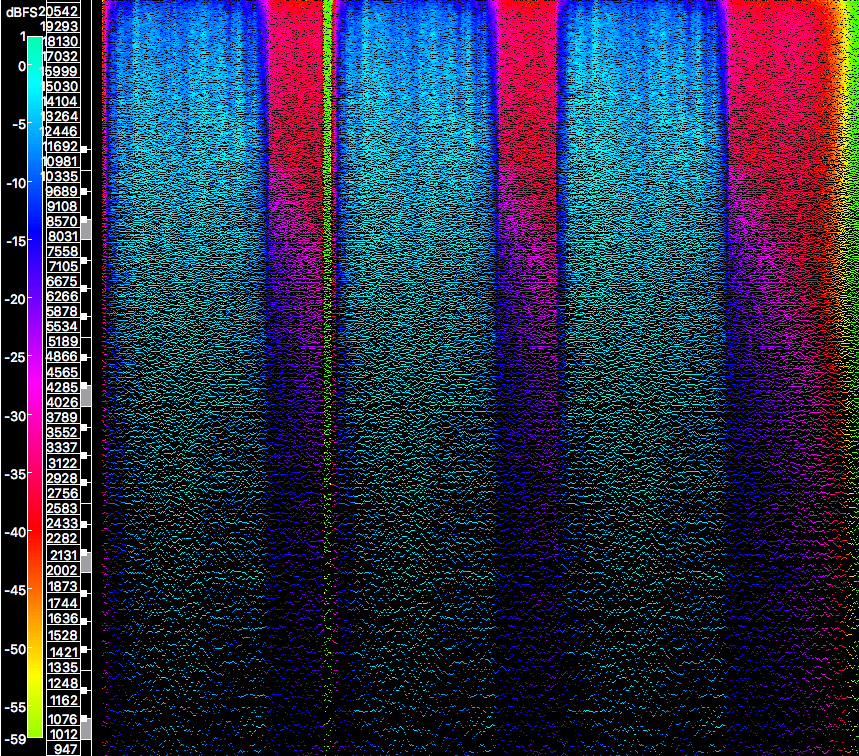Select the 1162 Hz frequency label
The height and width of the screenshot is (756, 859).
62,700
